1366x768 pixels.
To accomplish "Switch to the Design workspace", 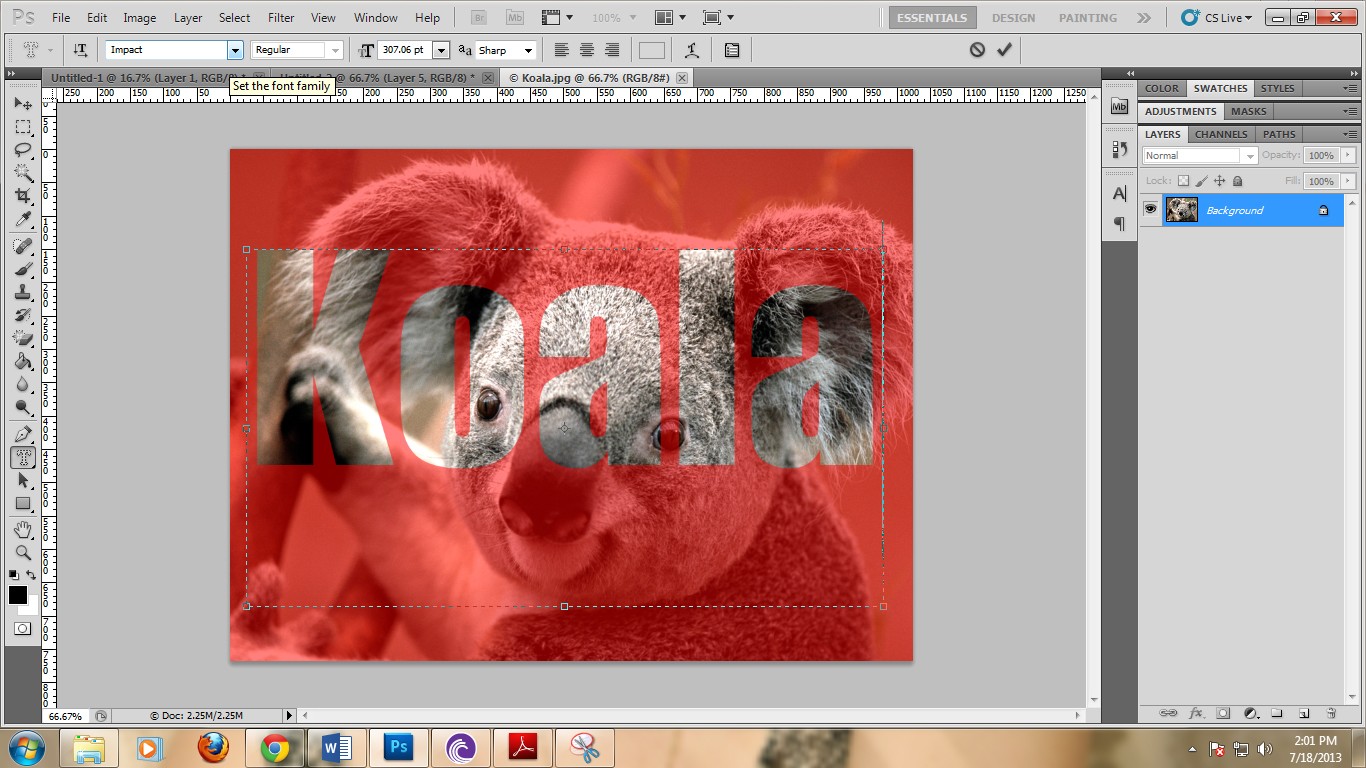I will [x=1013, y=18].
